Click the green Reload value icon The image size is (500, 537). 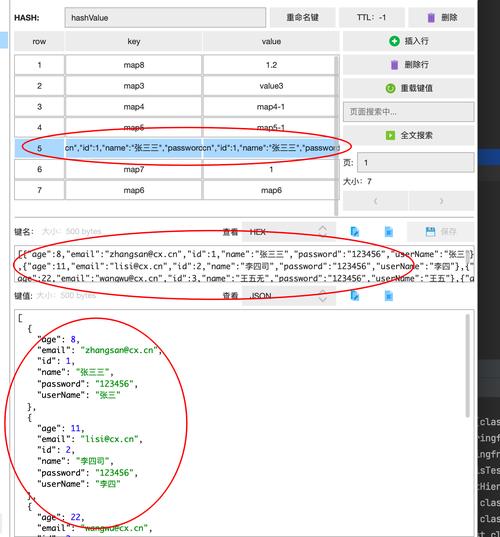click(x=390, y=88)
